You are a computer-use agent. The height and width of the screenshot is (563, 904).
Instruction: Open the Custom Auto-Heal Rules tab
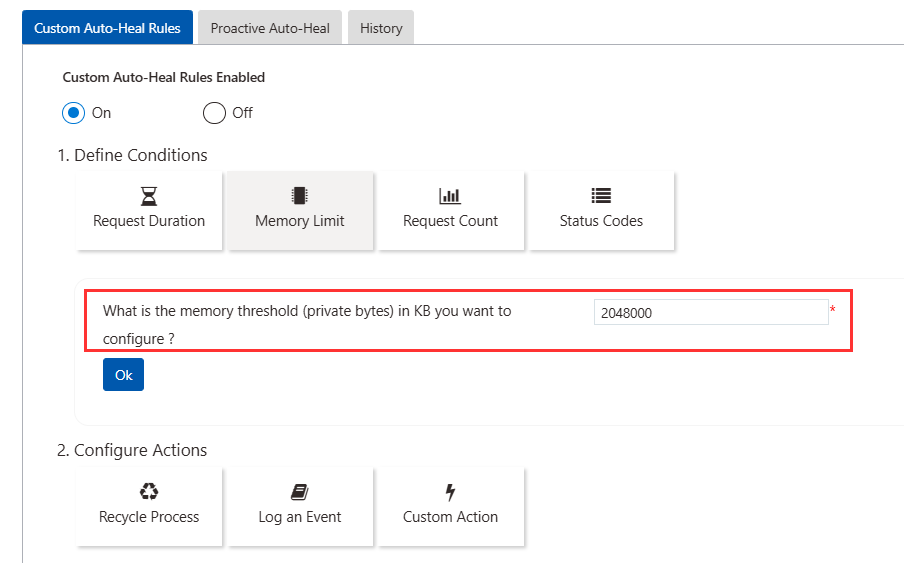107,28
